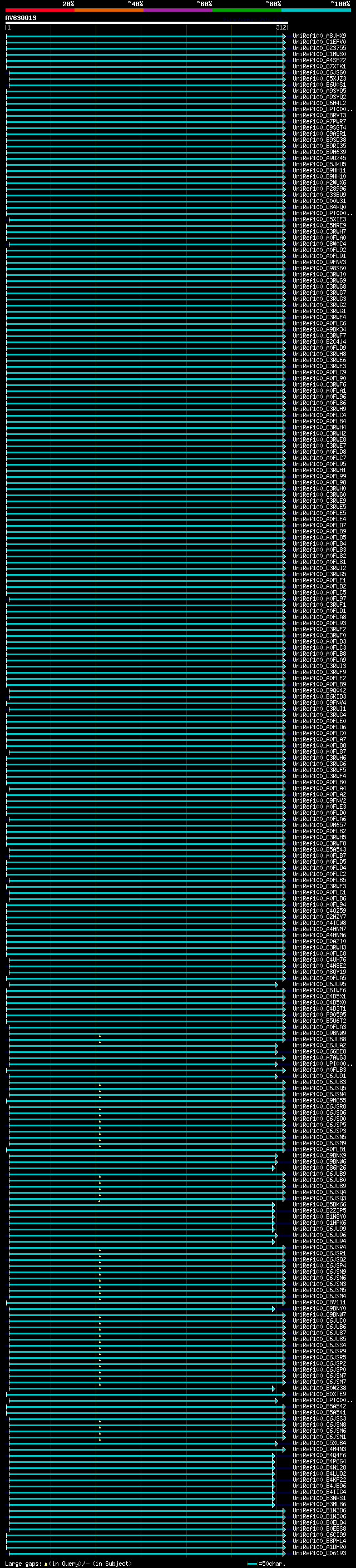Select the UniRef100_C5XJZ3 label
356x1568 pixels.
tap(319, 78)
